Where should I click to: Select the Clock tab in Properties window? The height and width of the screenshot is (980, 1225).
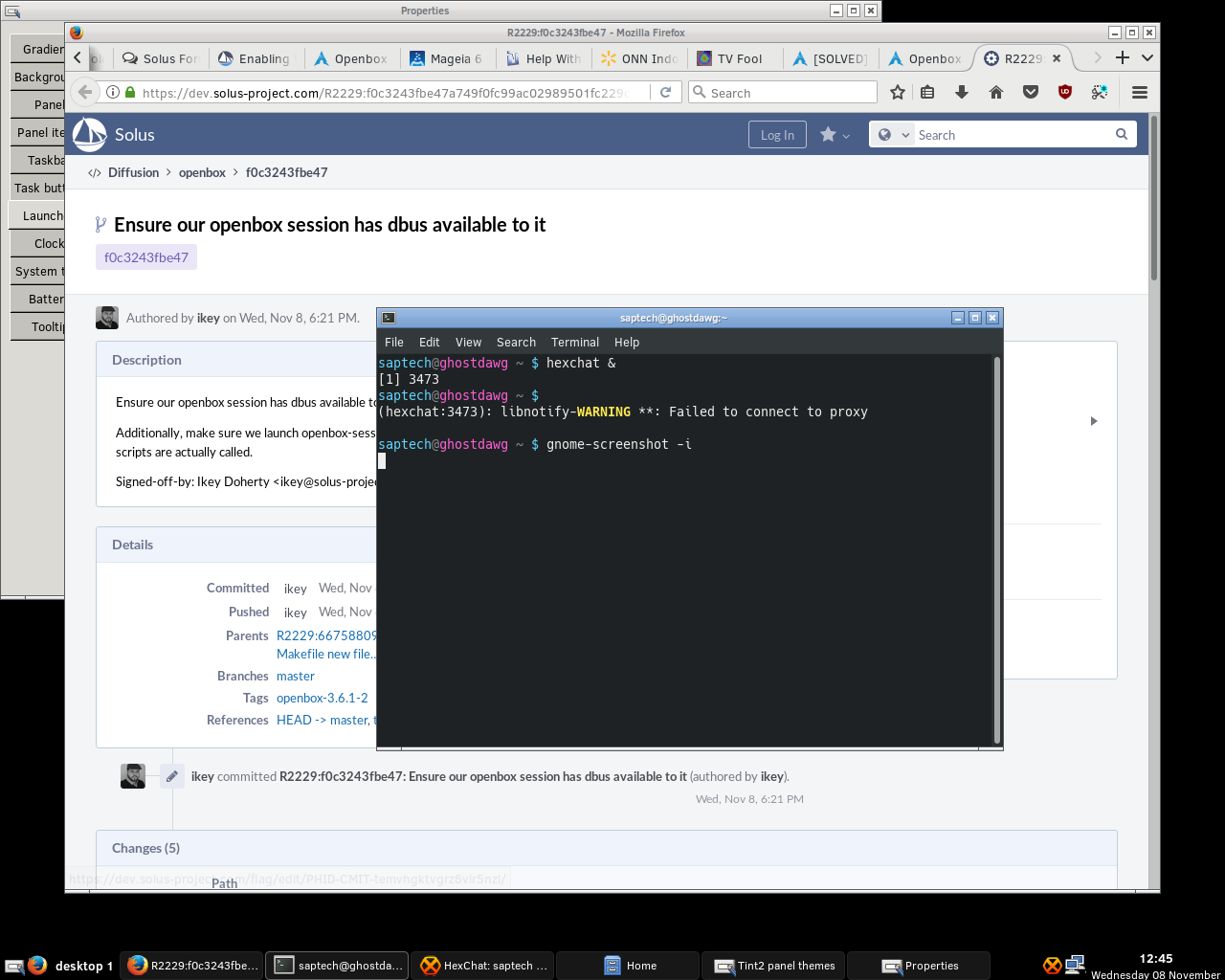click(38, 243)
